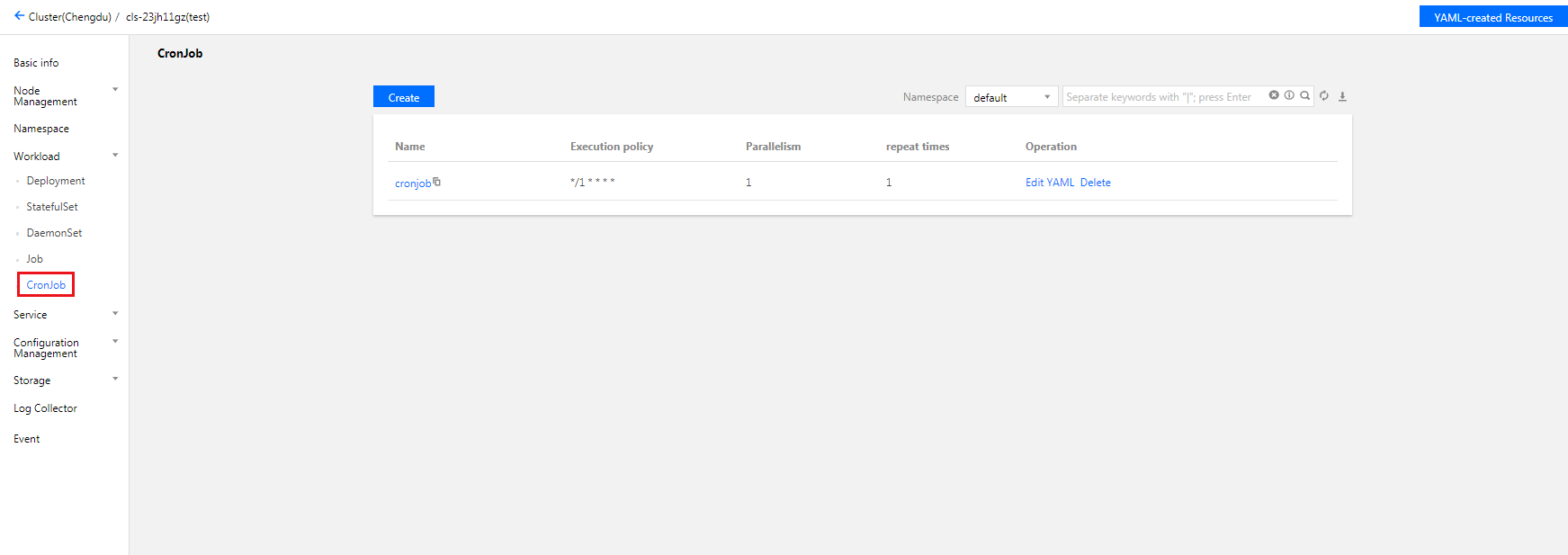Screen dimensions: 1568x555
Task: Open the Namespace default dropdown
Action: tap(1011, 97)
